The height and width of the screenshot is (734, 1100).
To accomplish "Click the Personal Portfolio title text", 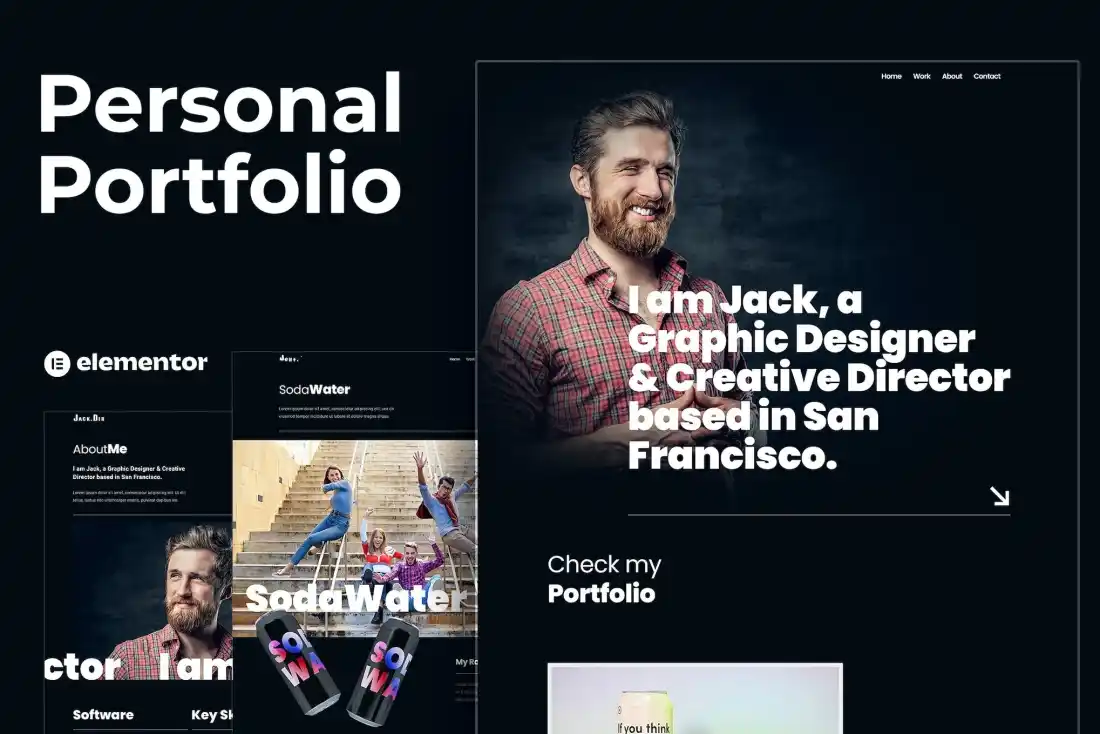I will click(x=220, y=143).
